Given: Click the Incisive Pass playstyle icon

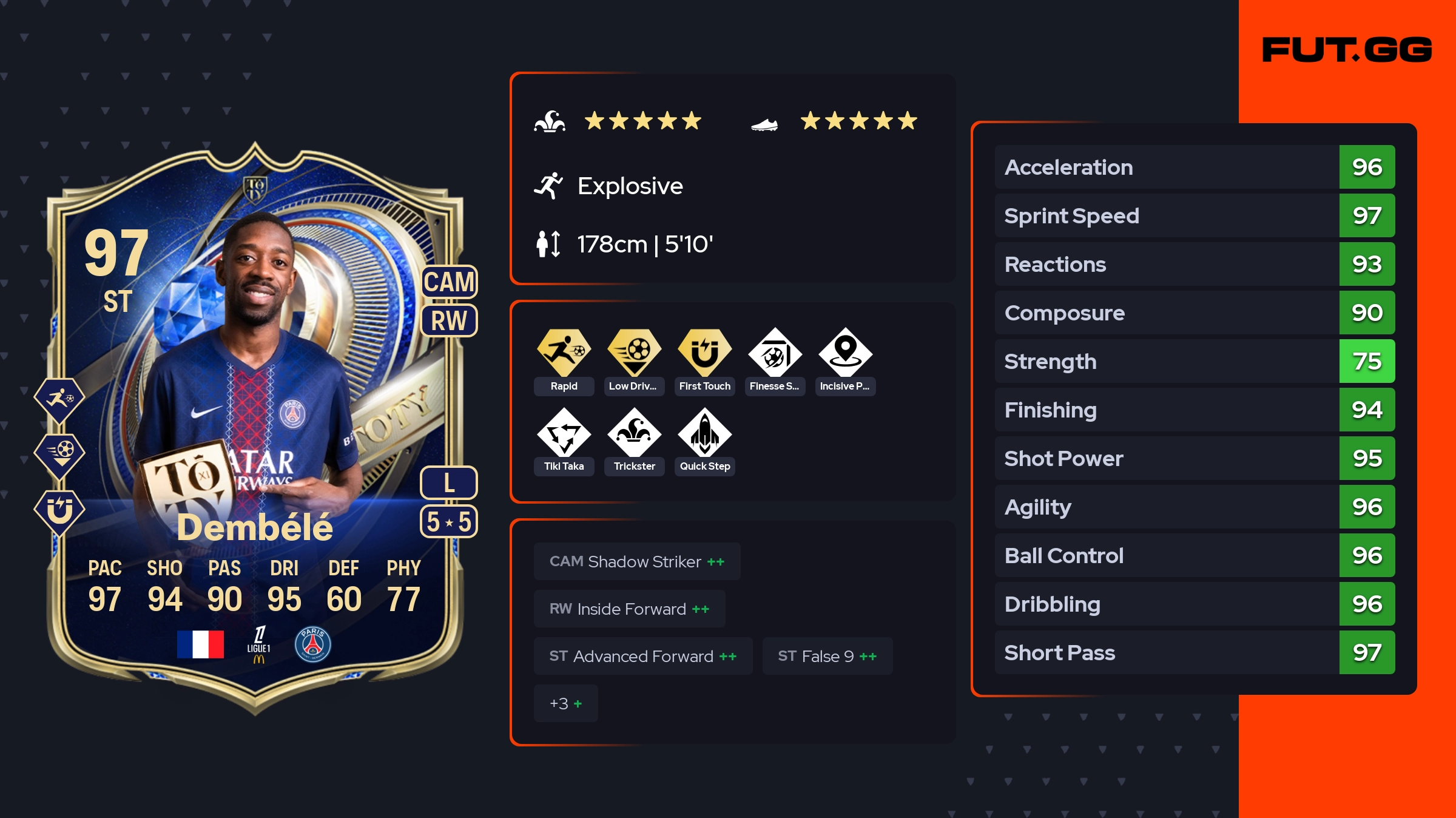Looking at the screenshot, I should click(845, 352).
